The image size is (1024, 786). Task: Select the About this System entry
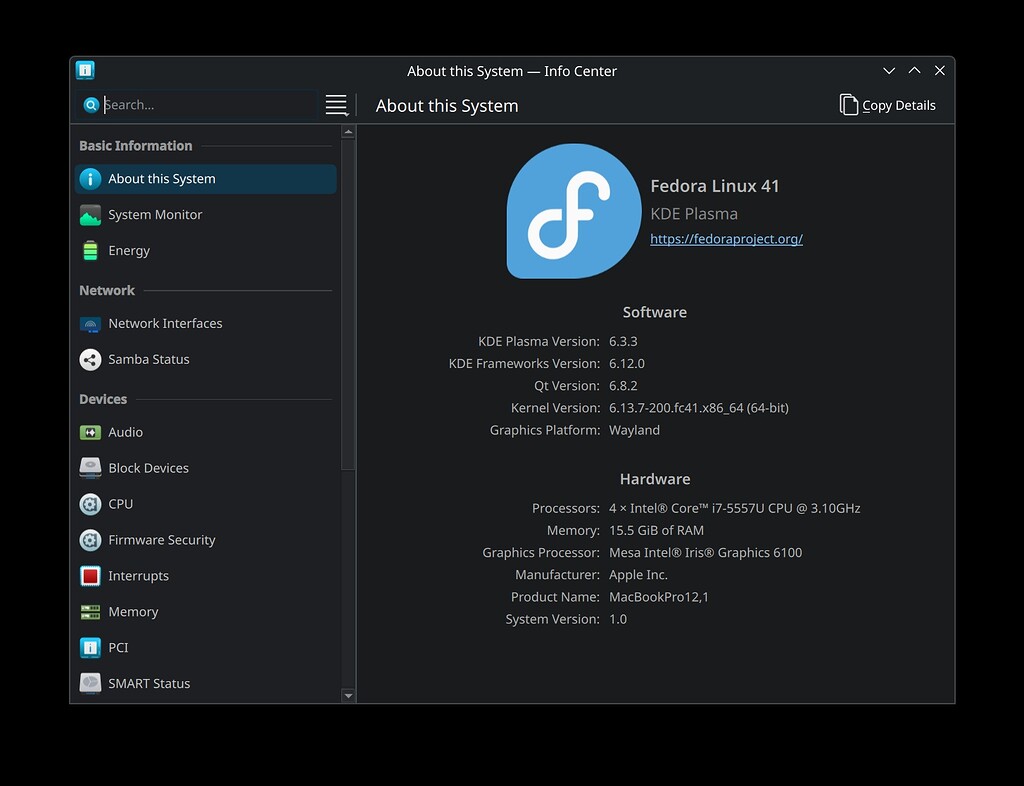tap(160, 178)
